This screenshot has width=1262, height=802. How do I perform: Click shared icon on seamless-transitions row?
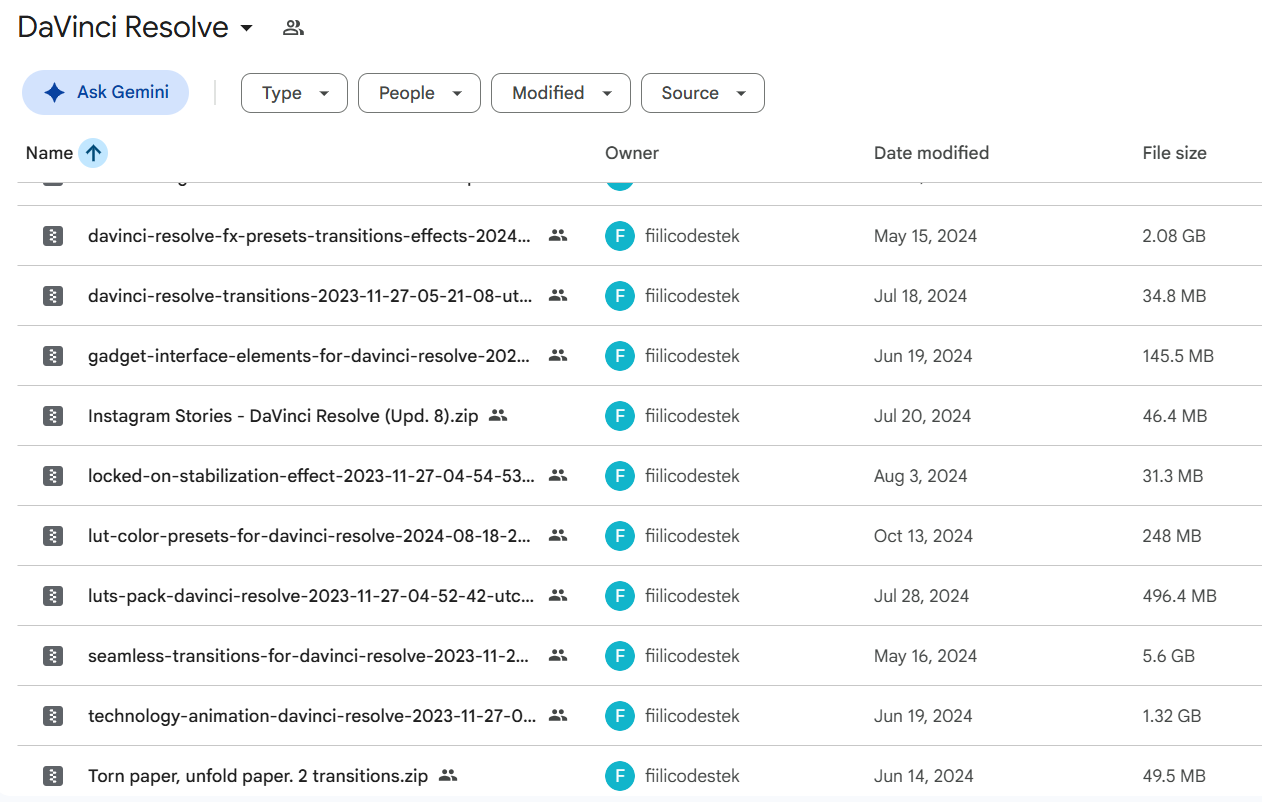(x=558, y=656)
